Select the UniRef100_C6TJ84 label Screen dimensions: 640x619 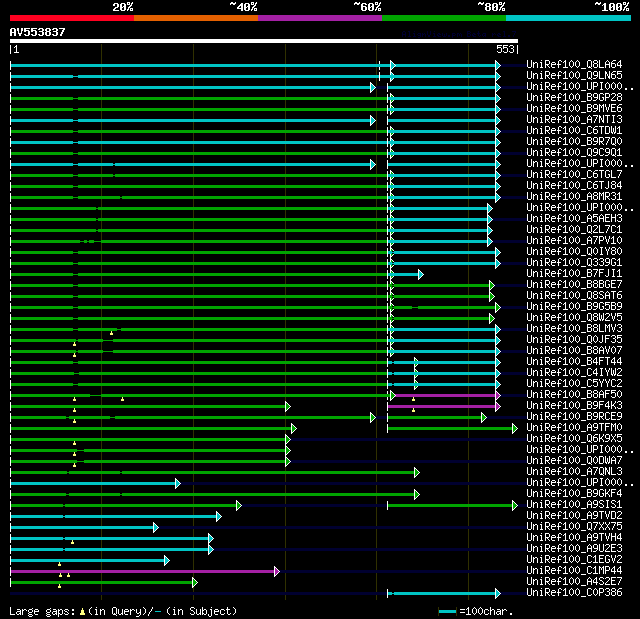574,186
